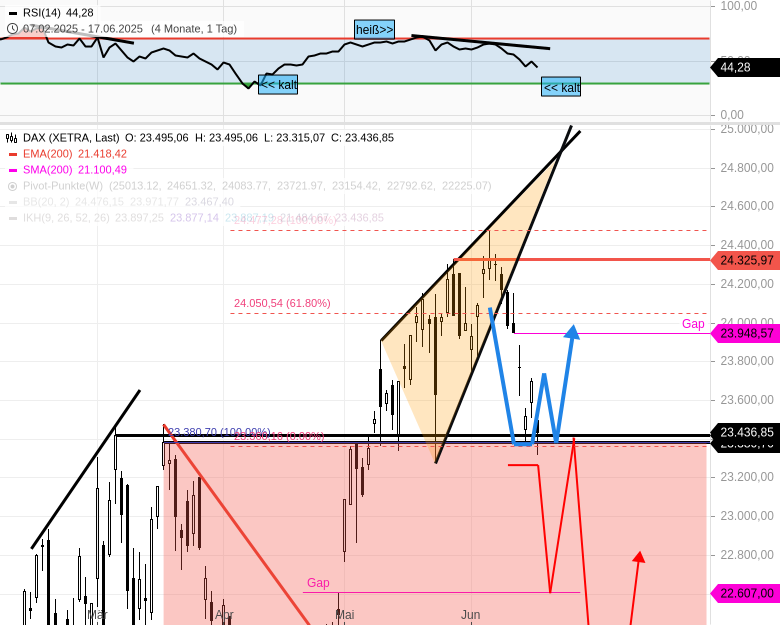Select the date range text 07.02.2025 - 17.06.2025

83,29
